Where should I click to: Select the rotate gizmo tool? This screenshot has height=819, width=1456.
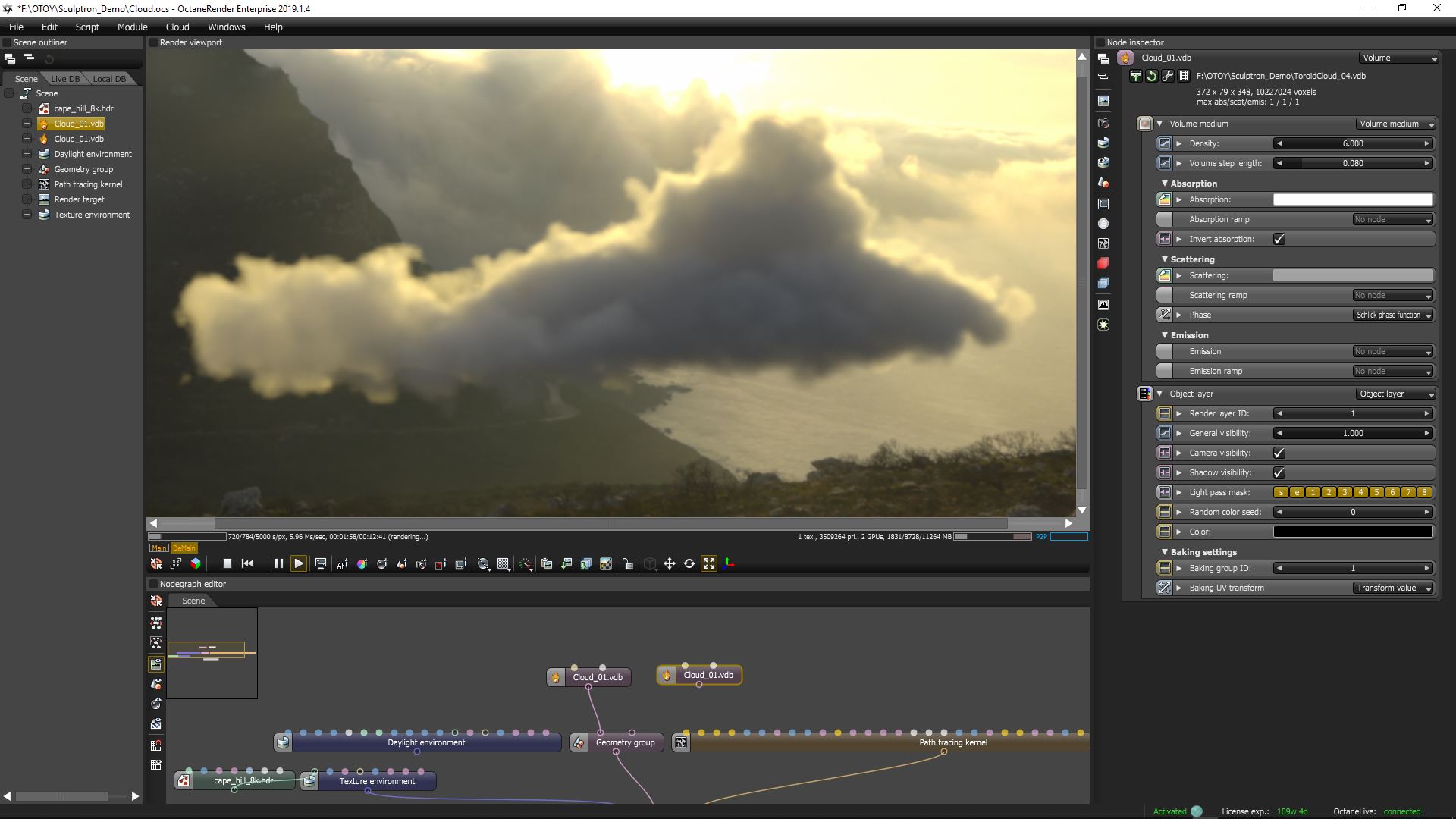[689, 563]
